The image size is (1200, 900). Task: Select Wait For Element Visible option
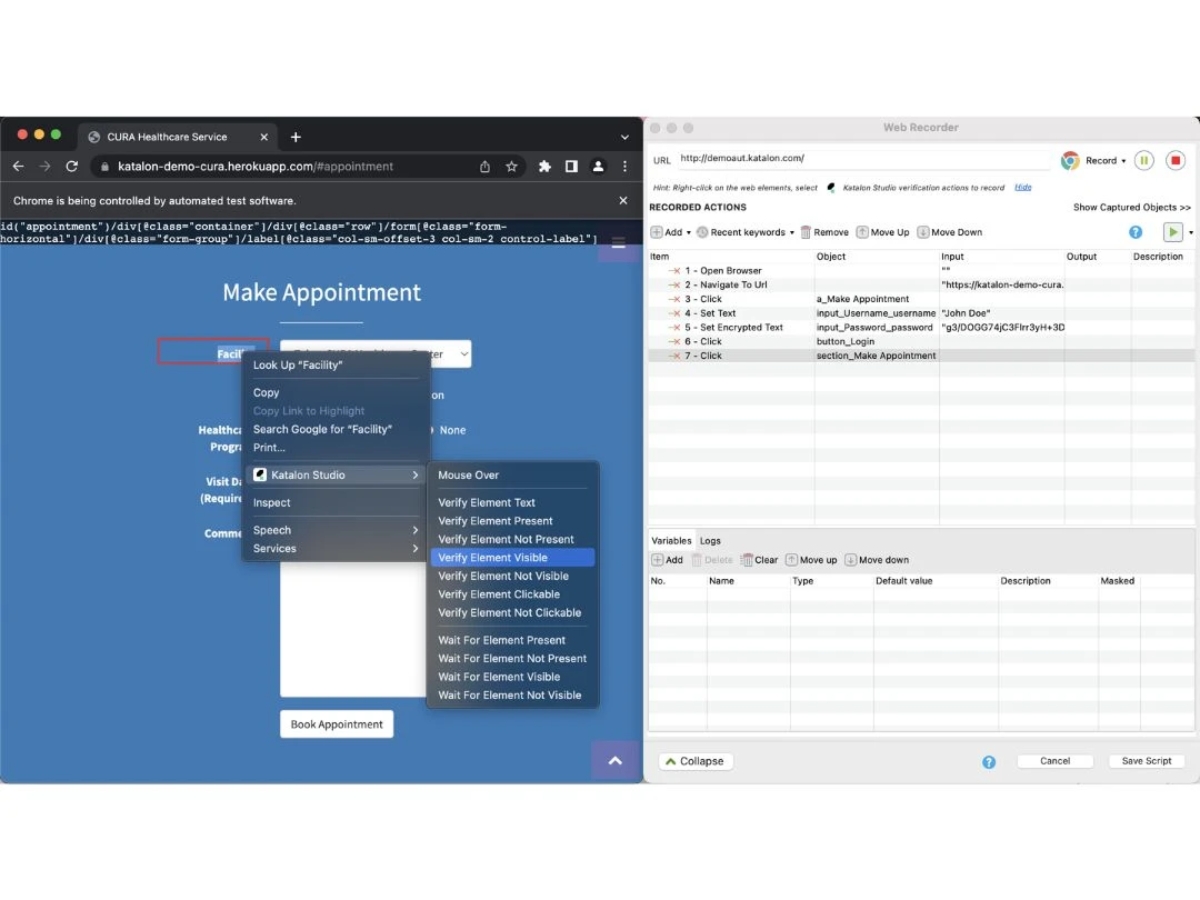coord(513,677)
